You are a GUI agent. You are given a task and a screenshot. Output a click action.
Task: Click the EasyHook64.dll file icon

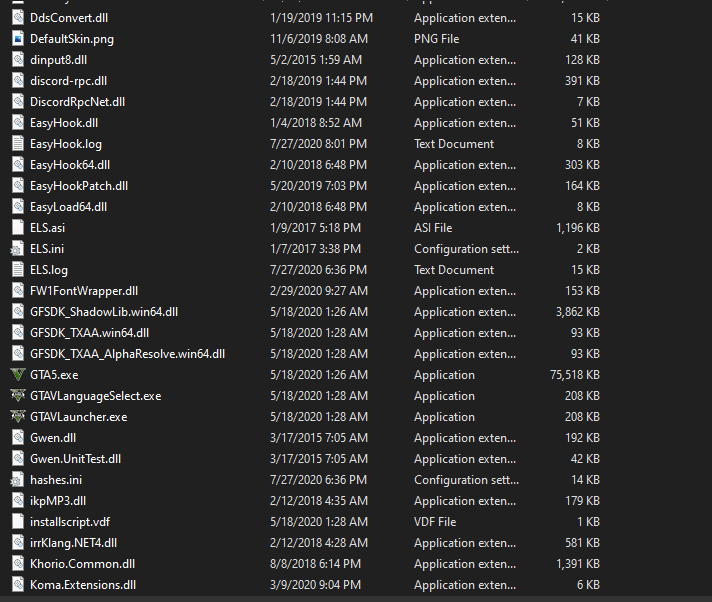[18, 165]
